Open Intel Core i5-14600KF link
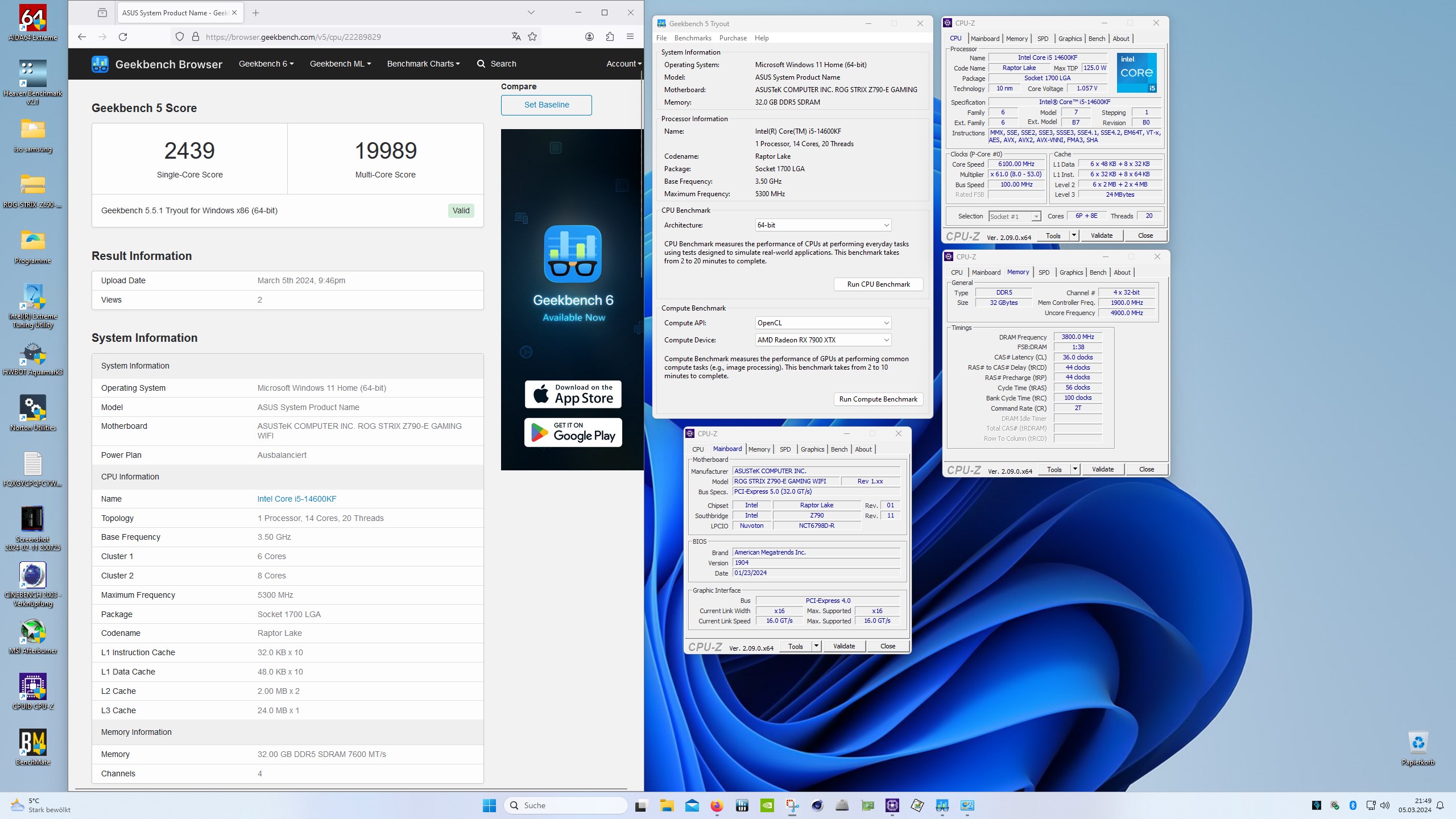This screenshot has width=1456, height=819. click(x=297, y=499)
